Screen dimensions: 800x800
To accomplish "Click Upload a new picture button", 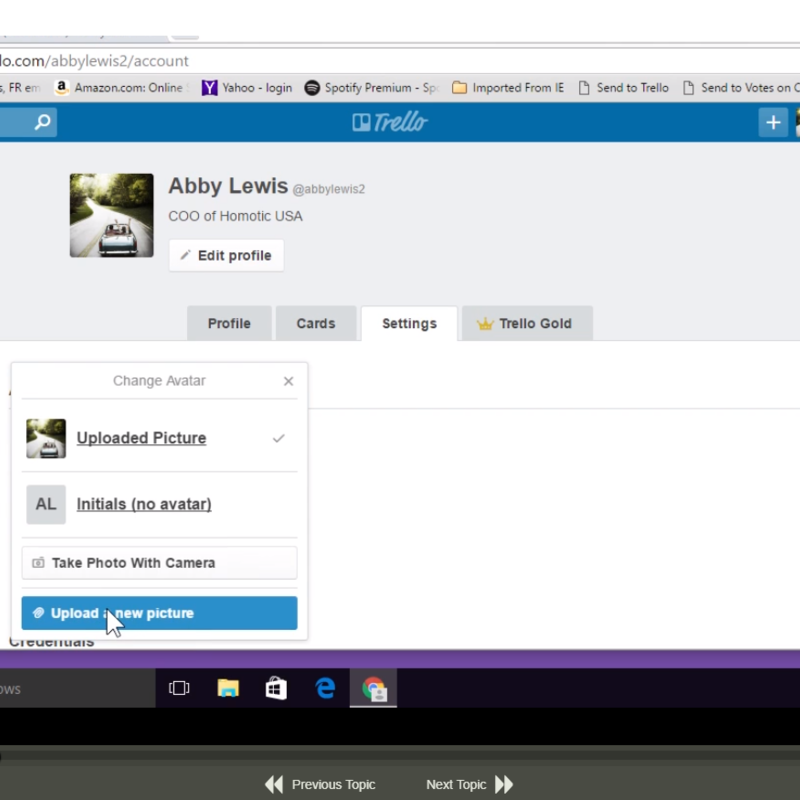I will pyautogui.click(x=159, y=613).
